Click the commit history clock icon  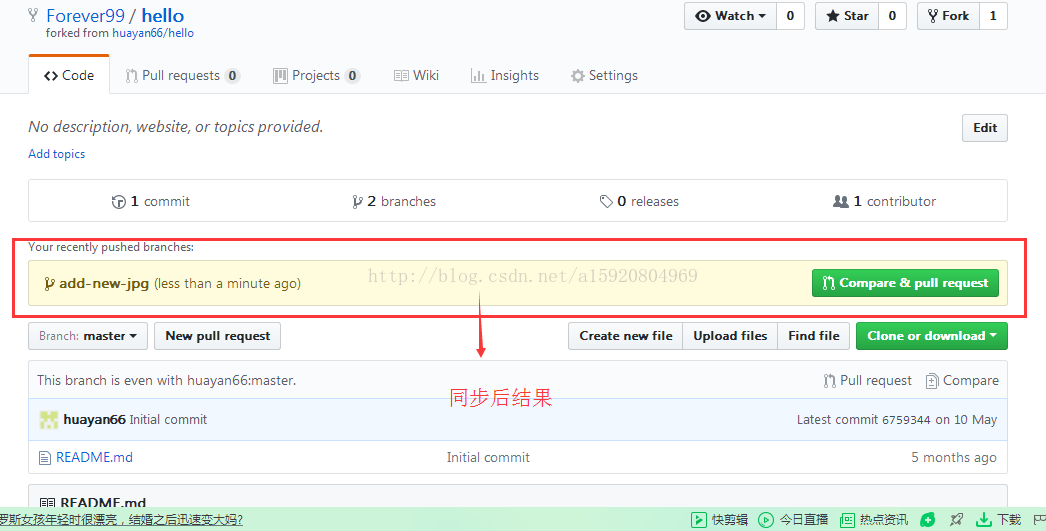[x=119, y=202]
